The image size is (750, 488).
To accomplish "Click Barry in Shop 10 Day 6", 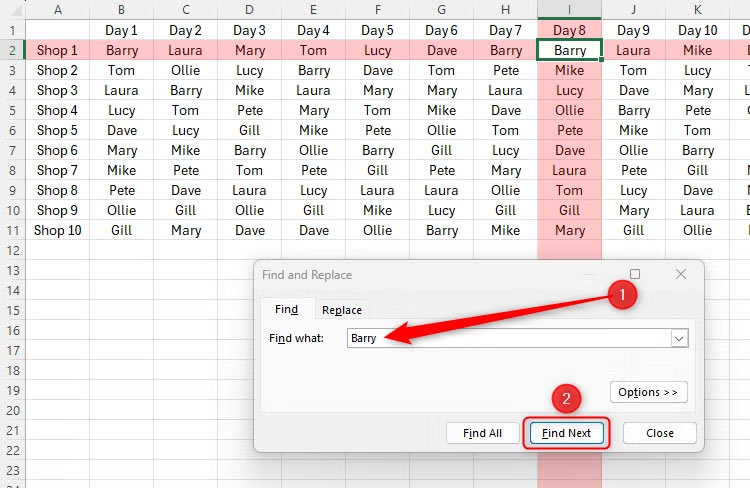I will 441,231.
